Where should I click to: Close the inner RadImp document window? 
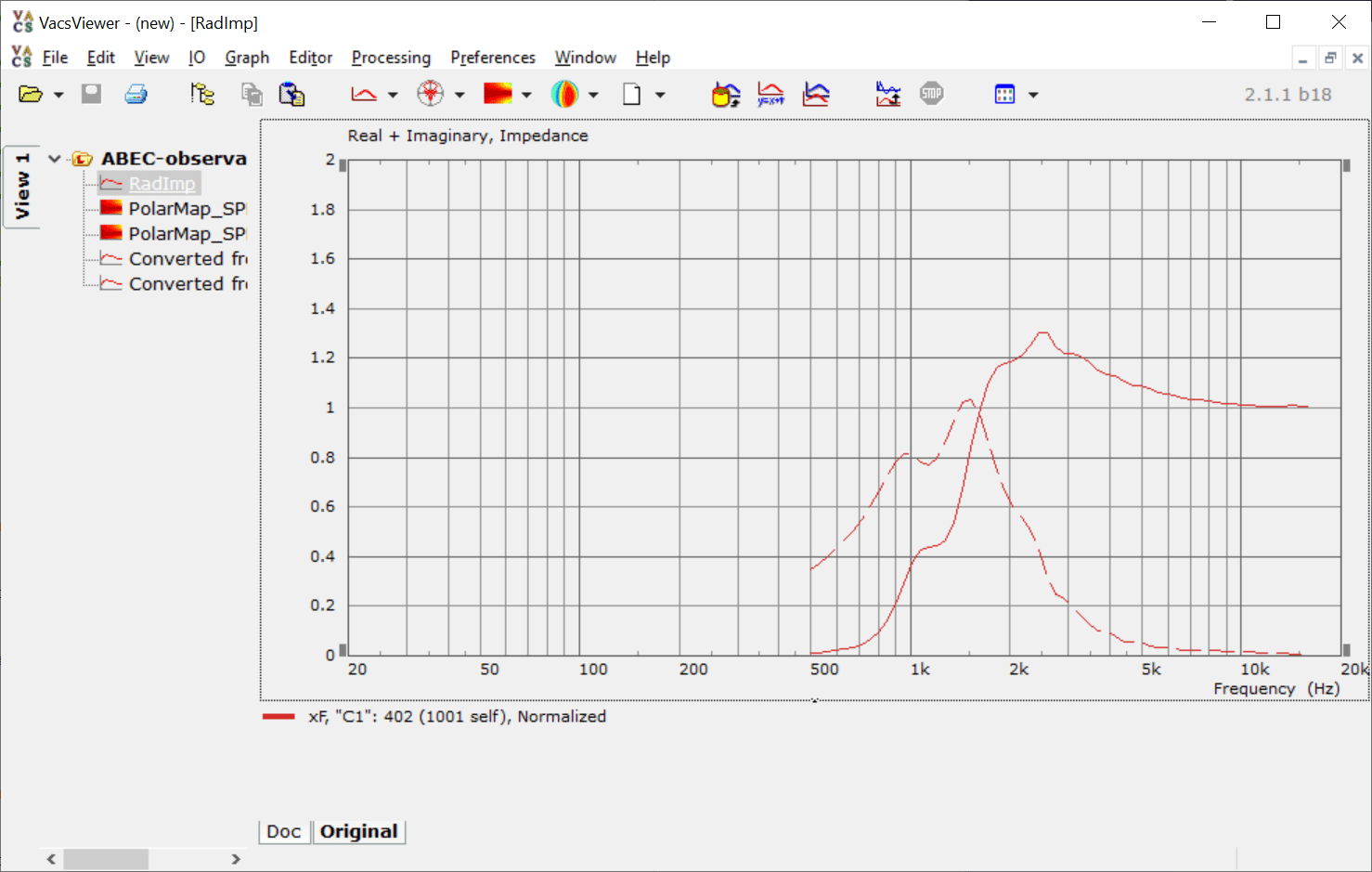[x=1357, y=58]
